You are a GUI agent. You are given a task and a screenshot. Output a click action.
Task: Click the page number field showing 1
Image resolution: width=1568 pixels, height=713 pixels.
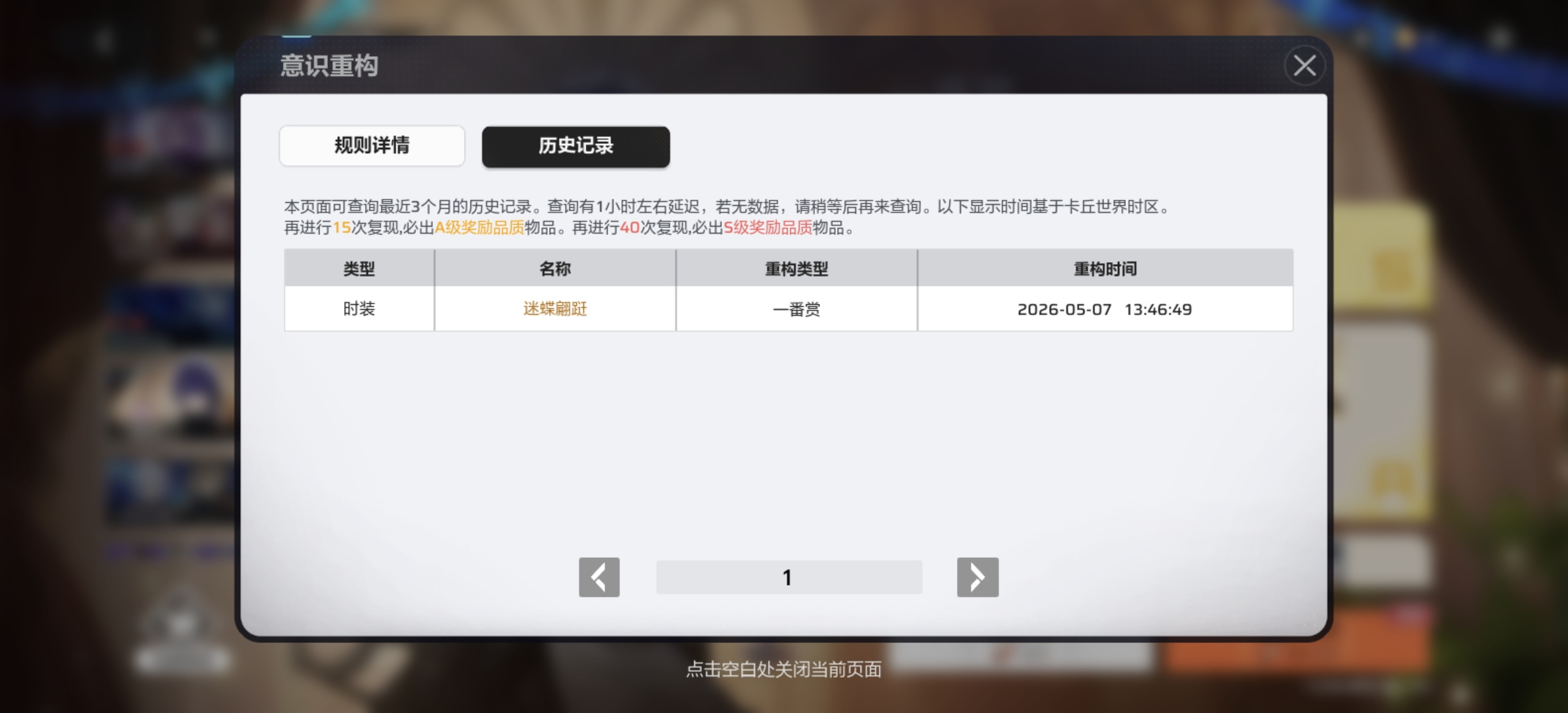[789, 578]
